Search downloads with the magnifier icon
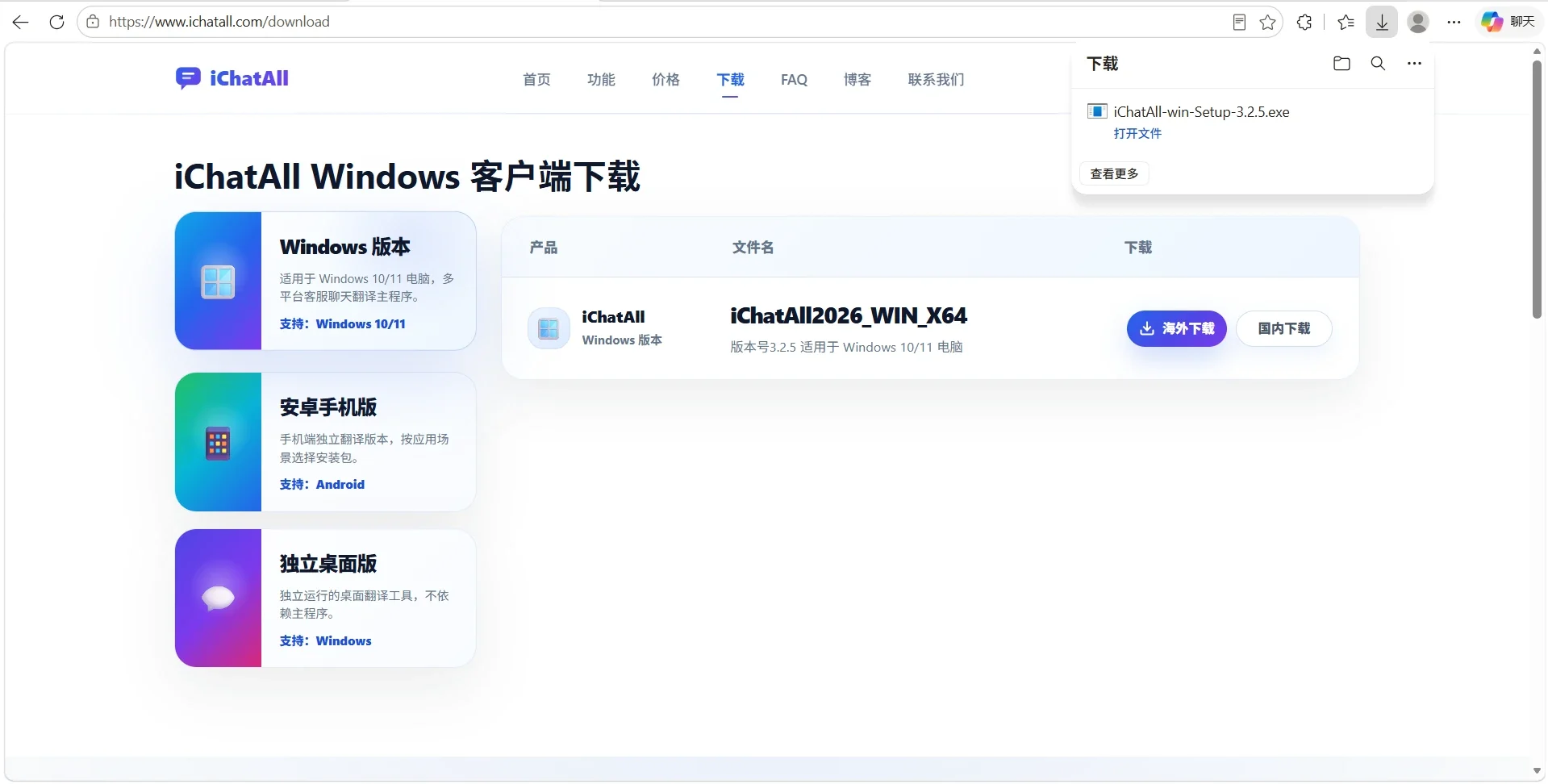The height and width of the screenshot is (784, 1548). [x=1378, y=64]
